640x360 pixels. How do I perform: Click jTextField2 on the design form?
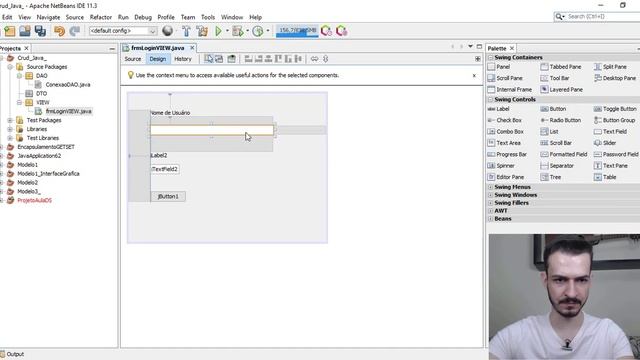pyautogui.click(x=165, y=169)
